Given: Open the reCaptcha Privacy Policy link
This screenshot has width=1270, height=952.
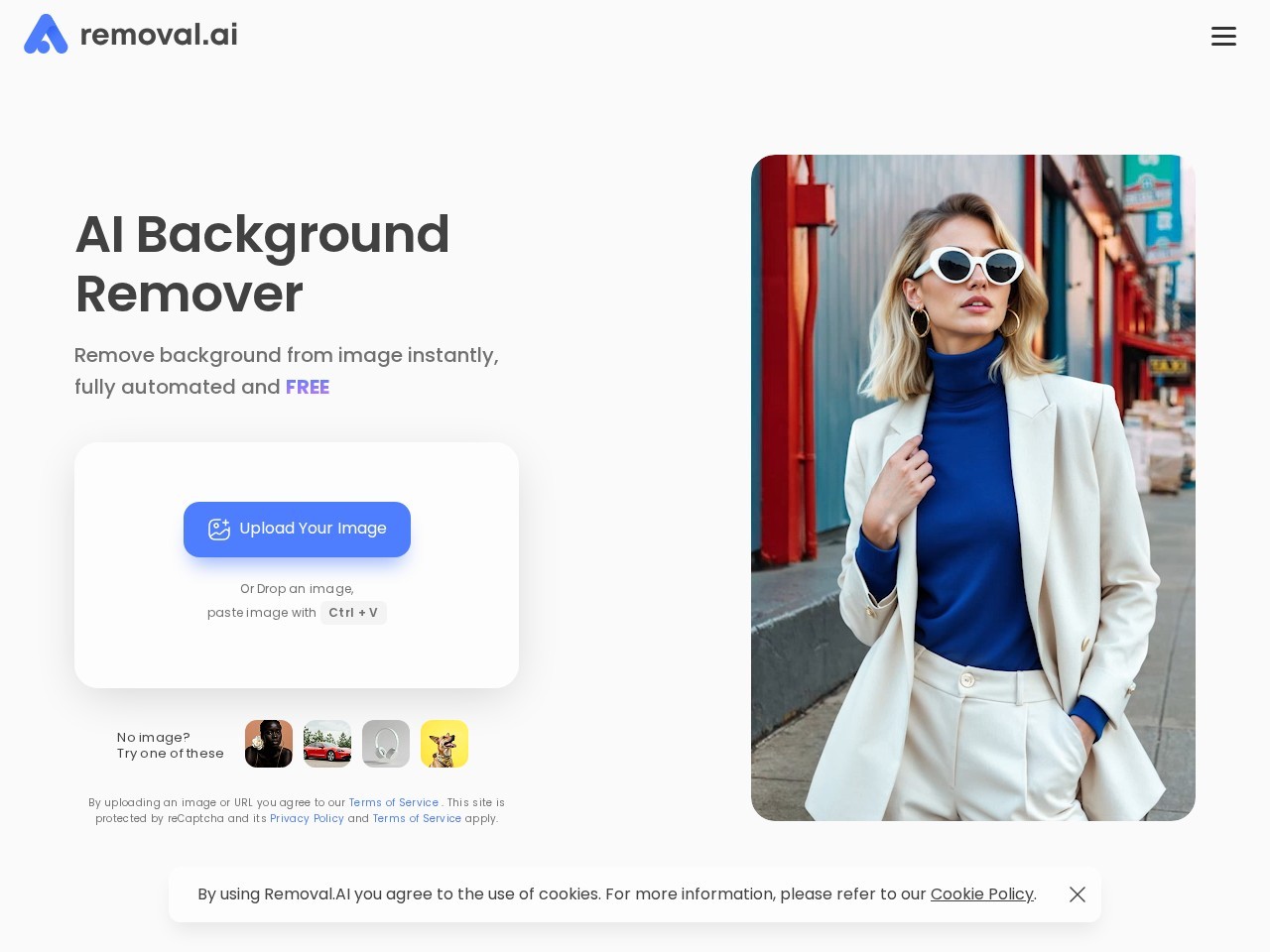Looking at the screenshot, I should tap(307, 819).
